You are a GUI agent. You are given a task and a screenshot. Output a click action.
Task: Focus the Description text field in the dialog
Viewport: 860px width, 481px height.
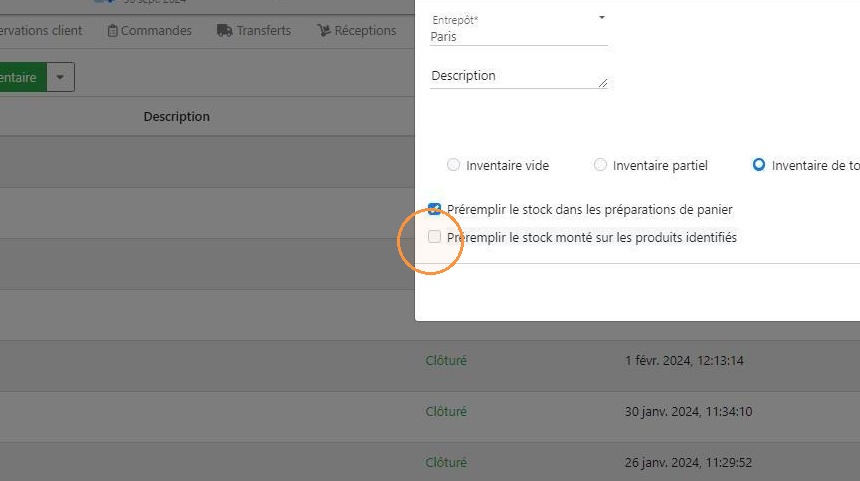click(519, 76)
